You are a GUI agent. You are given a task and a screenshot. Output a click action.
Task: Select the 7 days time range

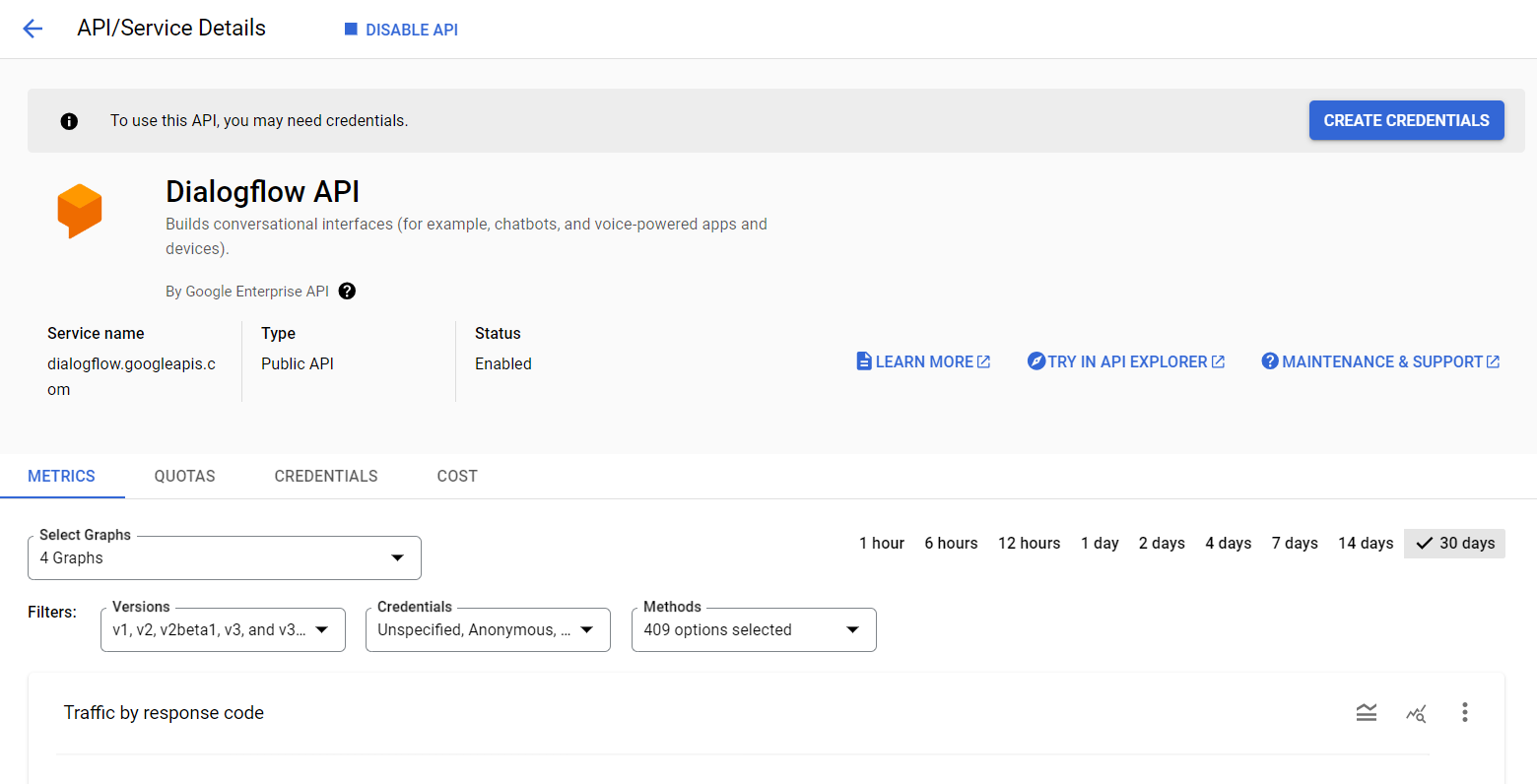[x=1295, y=544]
